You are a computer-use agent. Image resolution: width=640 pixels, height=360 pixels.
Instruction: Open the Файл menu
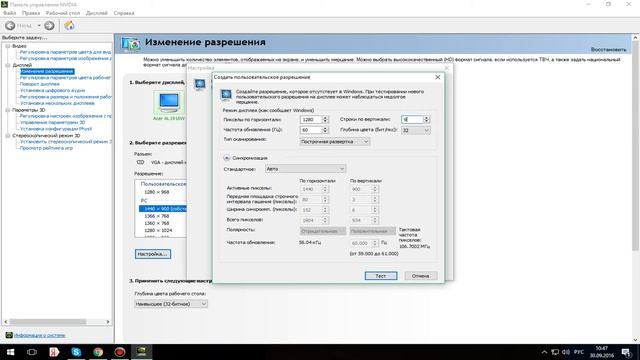[9, 13]
